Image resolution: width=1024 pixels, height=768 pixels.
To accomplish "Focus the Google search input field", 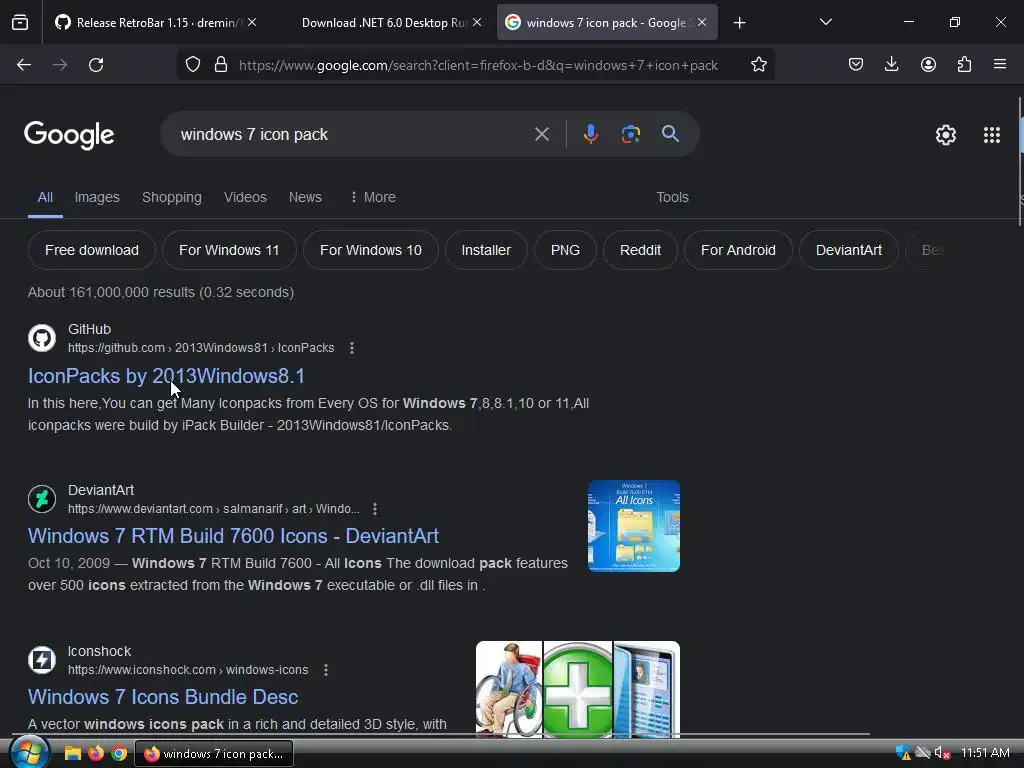I will [353, 135].
